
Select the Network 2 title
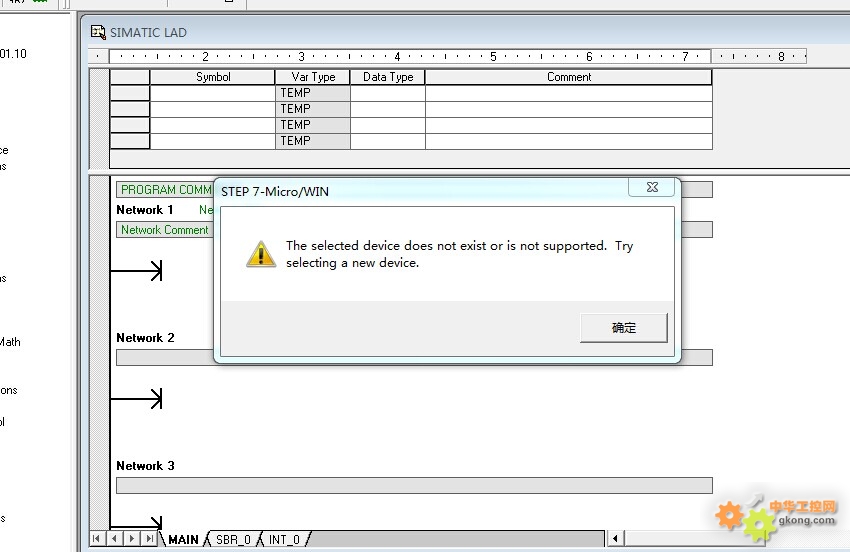tap(145, 338)
